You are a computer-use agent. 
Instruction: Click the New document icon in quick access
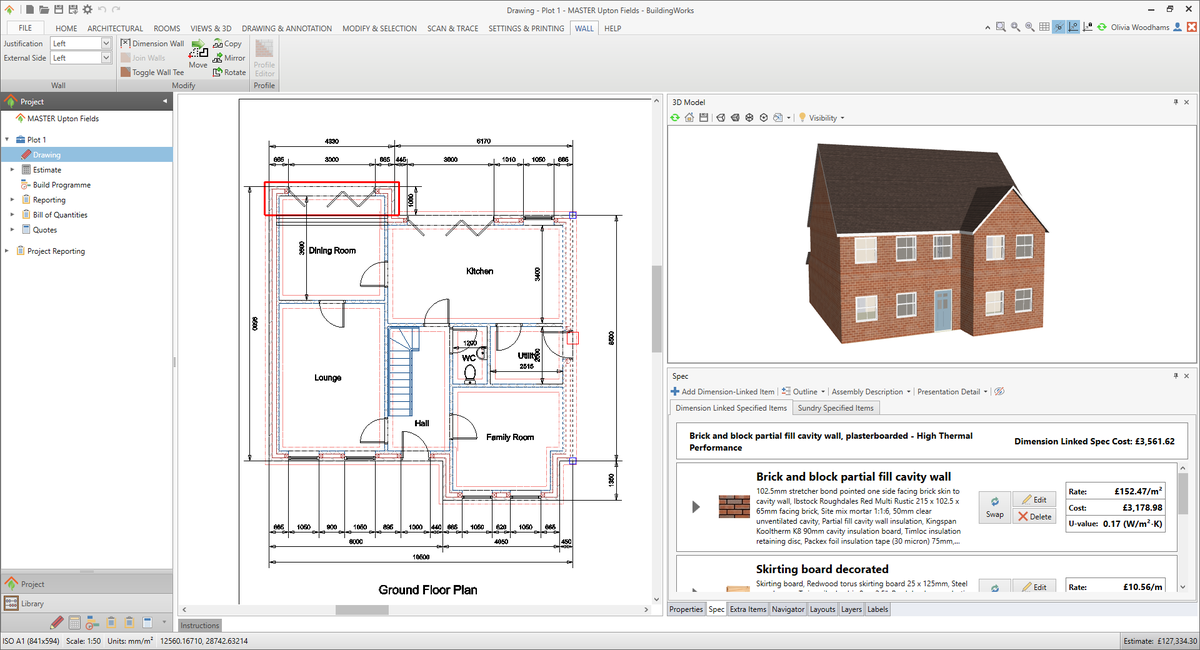[31, 9]
